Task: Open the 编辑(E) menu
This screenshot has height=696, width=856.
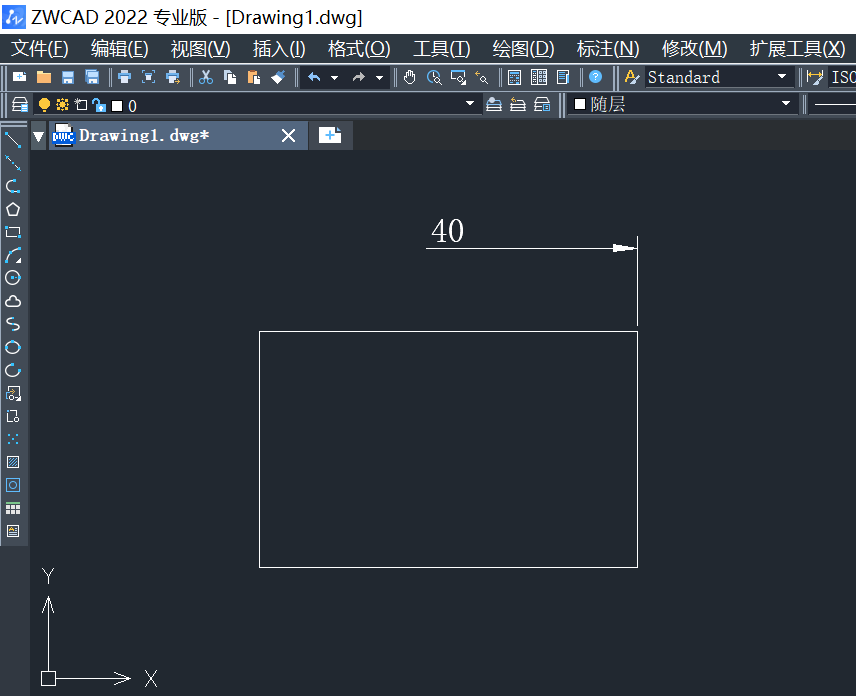Action: point(120,49)
